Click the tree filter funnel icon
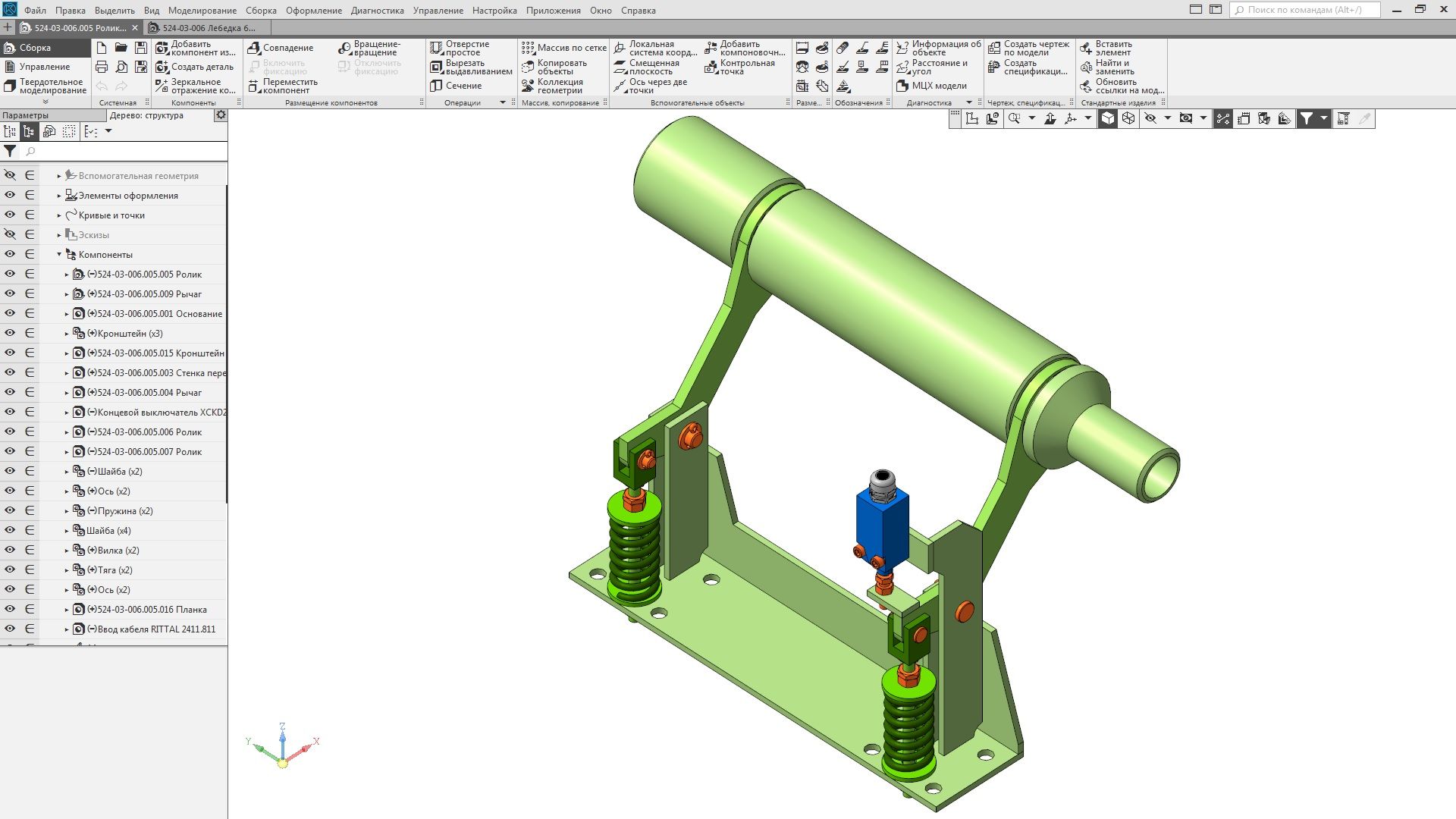Image resolution: width=1456 pixels, height=819 pixels. [x=10, y=151]
